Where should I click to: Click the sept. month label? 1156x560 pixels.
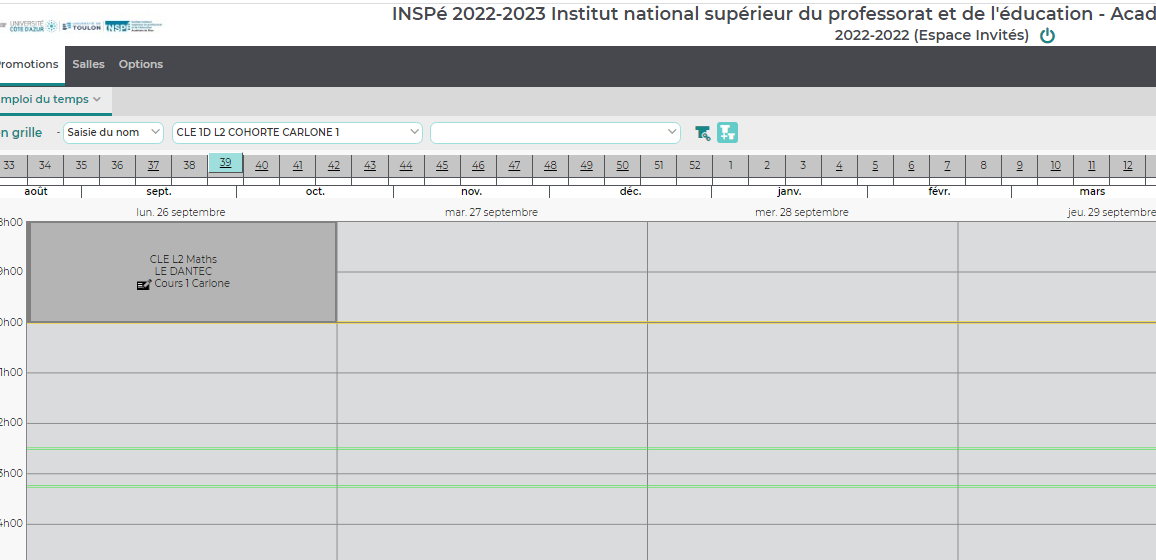point(159,192)
